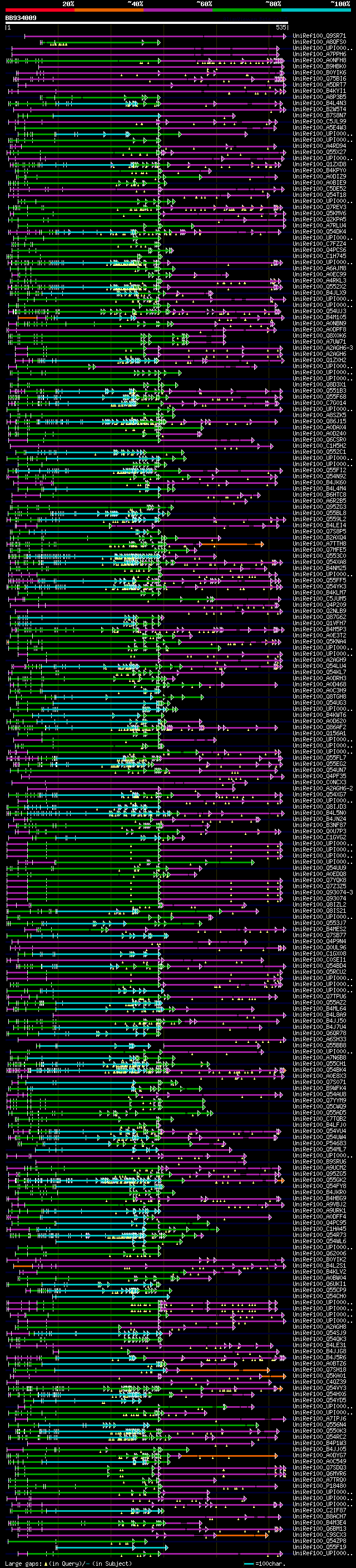Click the UniRef100_Q7Z3Z5 hit label
The height and width of the screenshot is (1568, 356).
319,886
